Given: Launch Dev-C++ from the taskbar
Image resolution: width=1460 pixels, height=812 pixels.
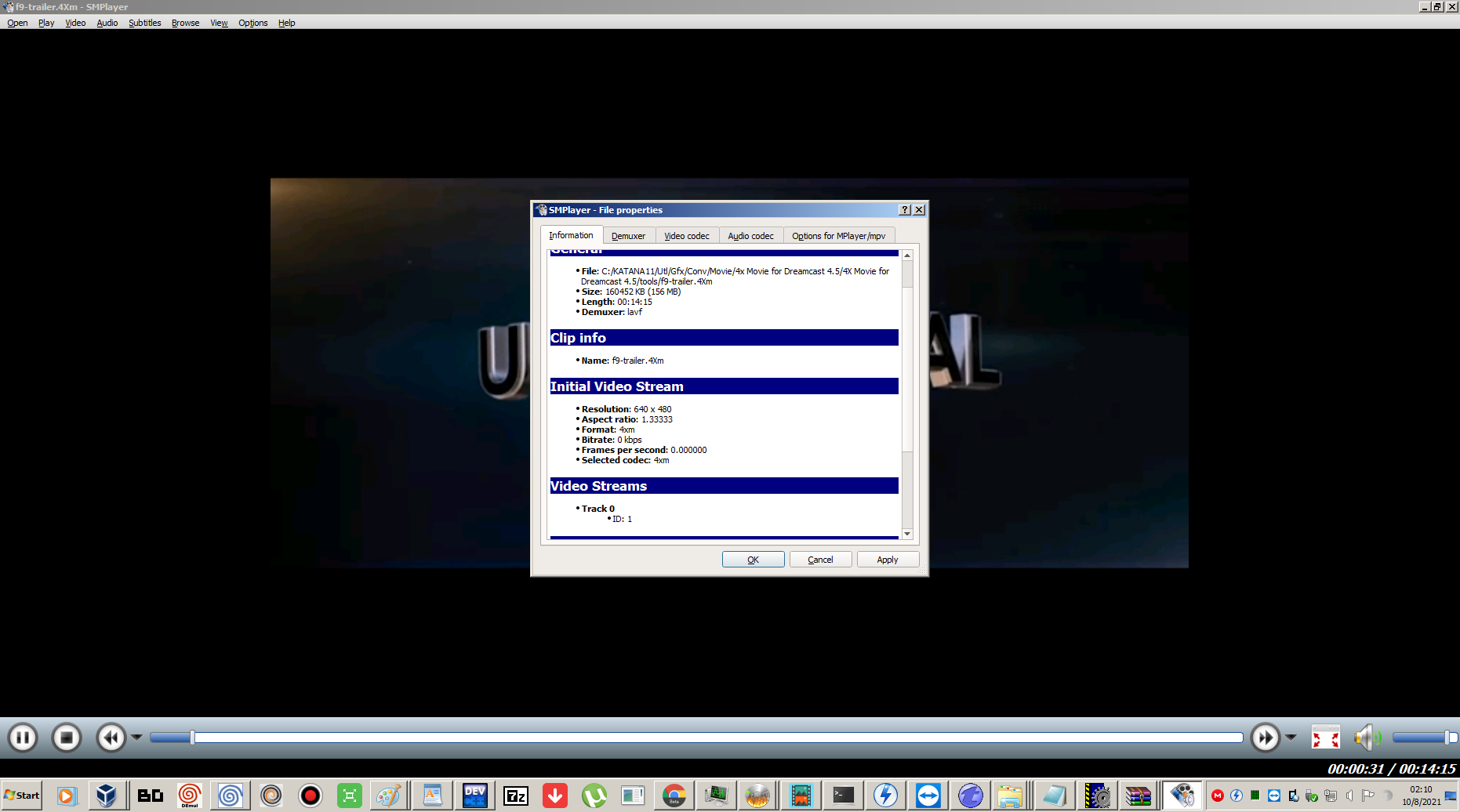Looking at the screenshot, I should 474,796.
